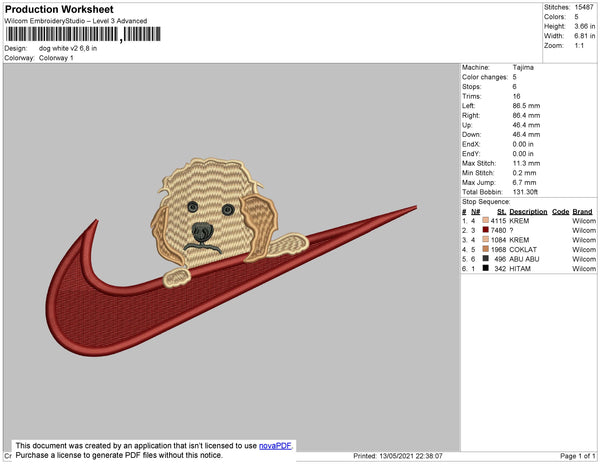Click the dog embroidery design preview

pyautogui.click(x=231, y=257)
